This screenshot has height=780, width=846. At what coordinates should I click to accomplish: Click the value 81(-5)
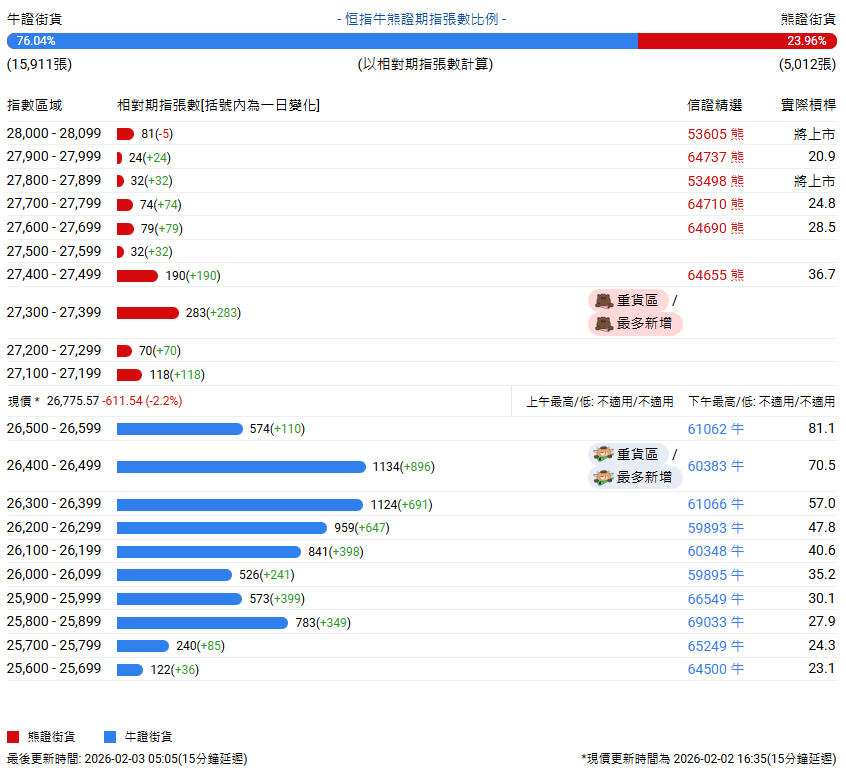(157, 134)
